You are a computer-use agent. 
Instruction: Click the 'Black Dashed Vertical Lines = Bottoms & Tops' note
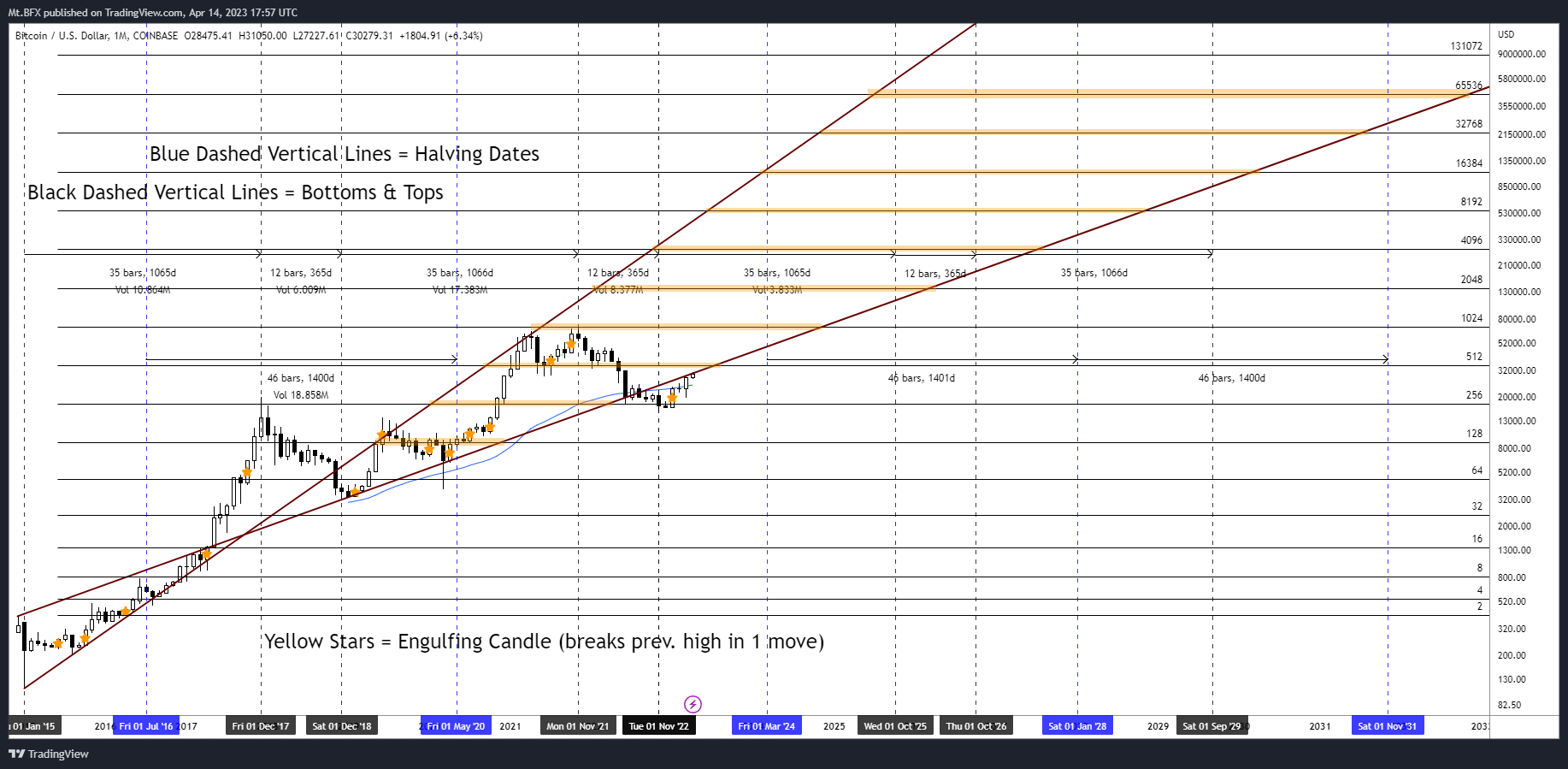point(235,192)
